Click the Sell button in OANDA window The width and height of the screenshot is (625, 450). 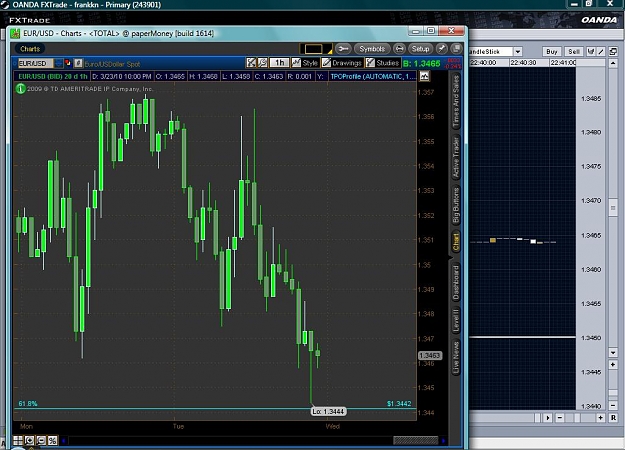coord(574,51)
